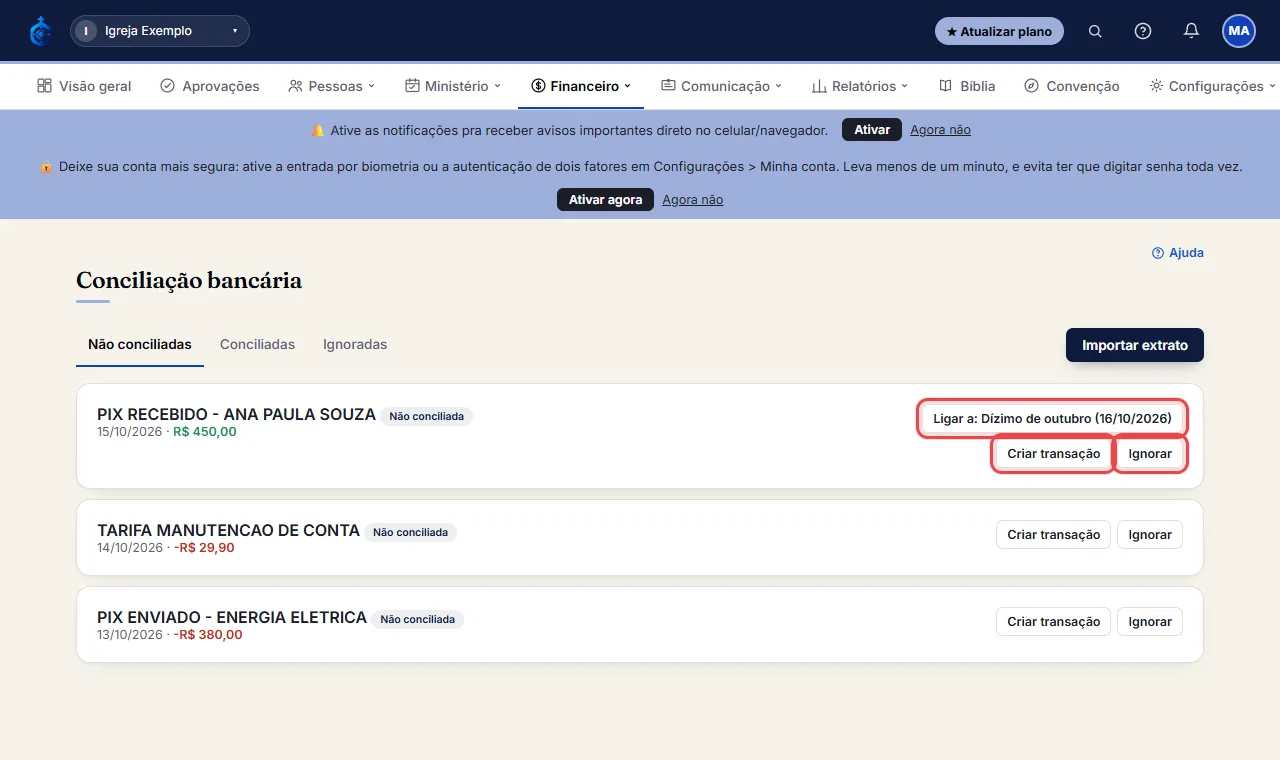Viewport: 1280px width, 760px height.
Task: Go to Visão geral
Action: pos(84,86)
